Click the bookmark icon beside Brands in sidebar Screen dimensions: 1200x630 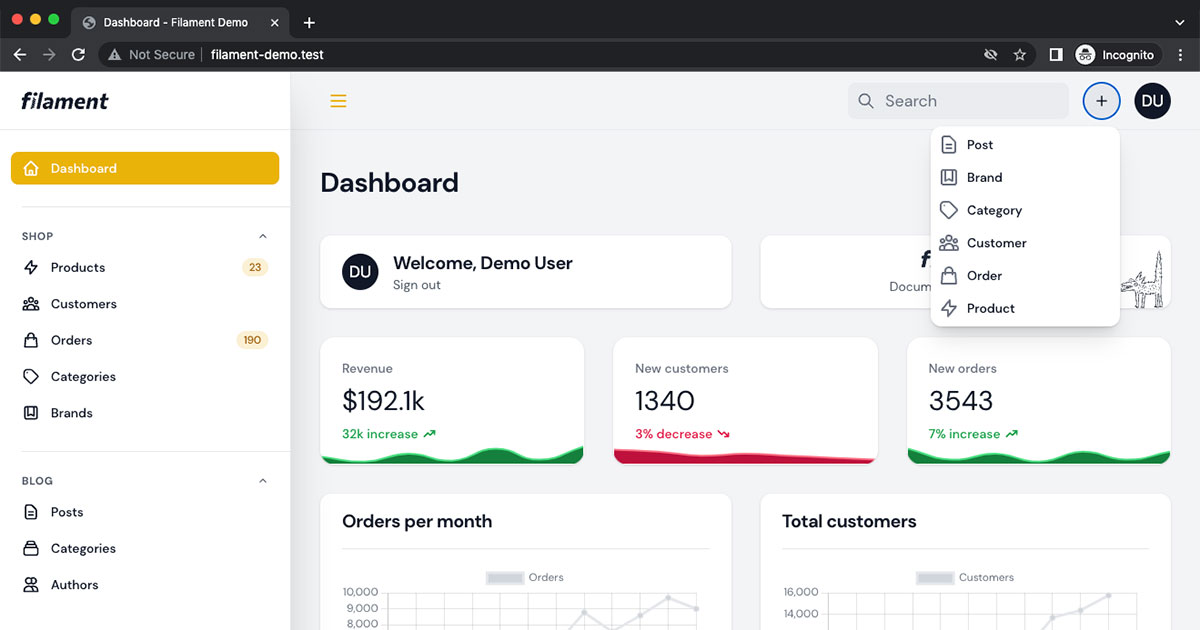[x=31, y=413]
